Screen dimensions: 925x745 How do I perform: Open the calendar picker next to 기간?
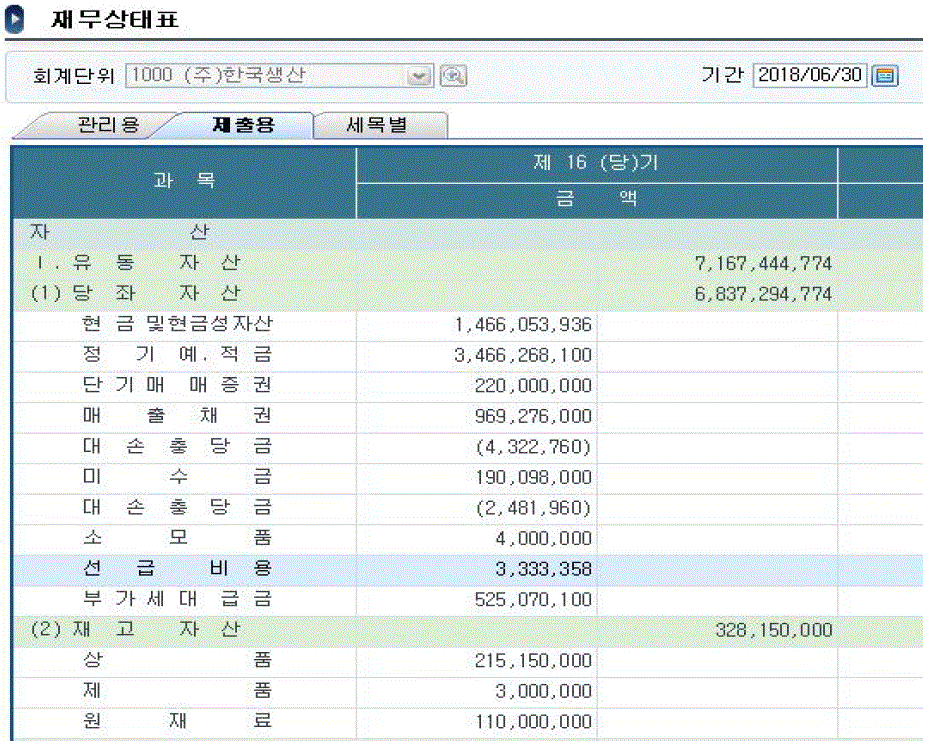click(885, 76)
